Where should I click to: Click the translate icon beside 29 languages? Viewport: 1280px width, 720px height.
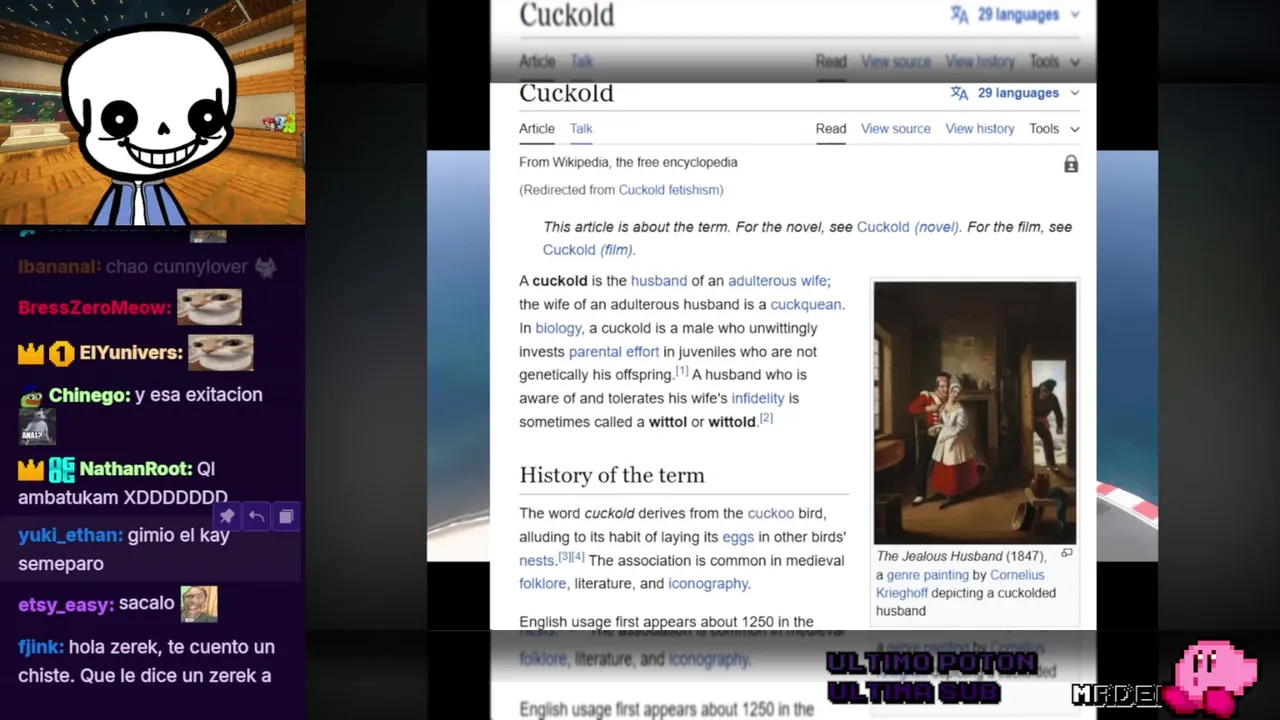(x=959, y=93)
